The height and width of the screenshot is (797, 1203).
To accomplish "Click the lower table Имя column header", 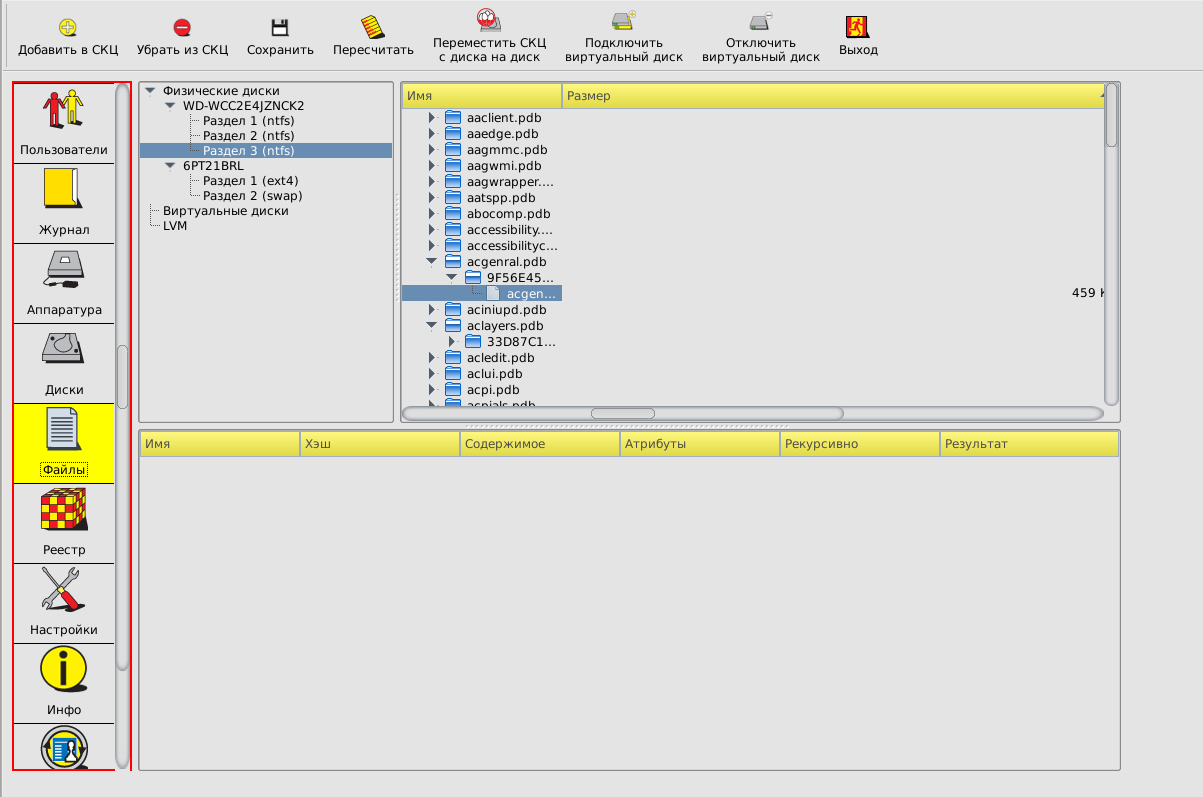I will [x=220, y=444].
